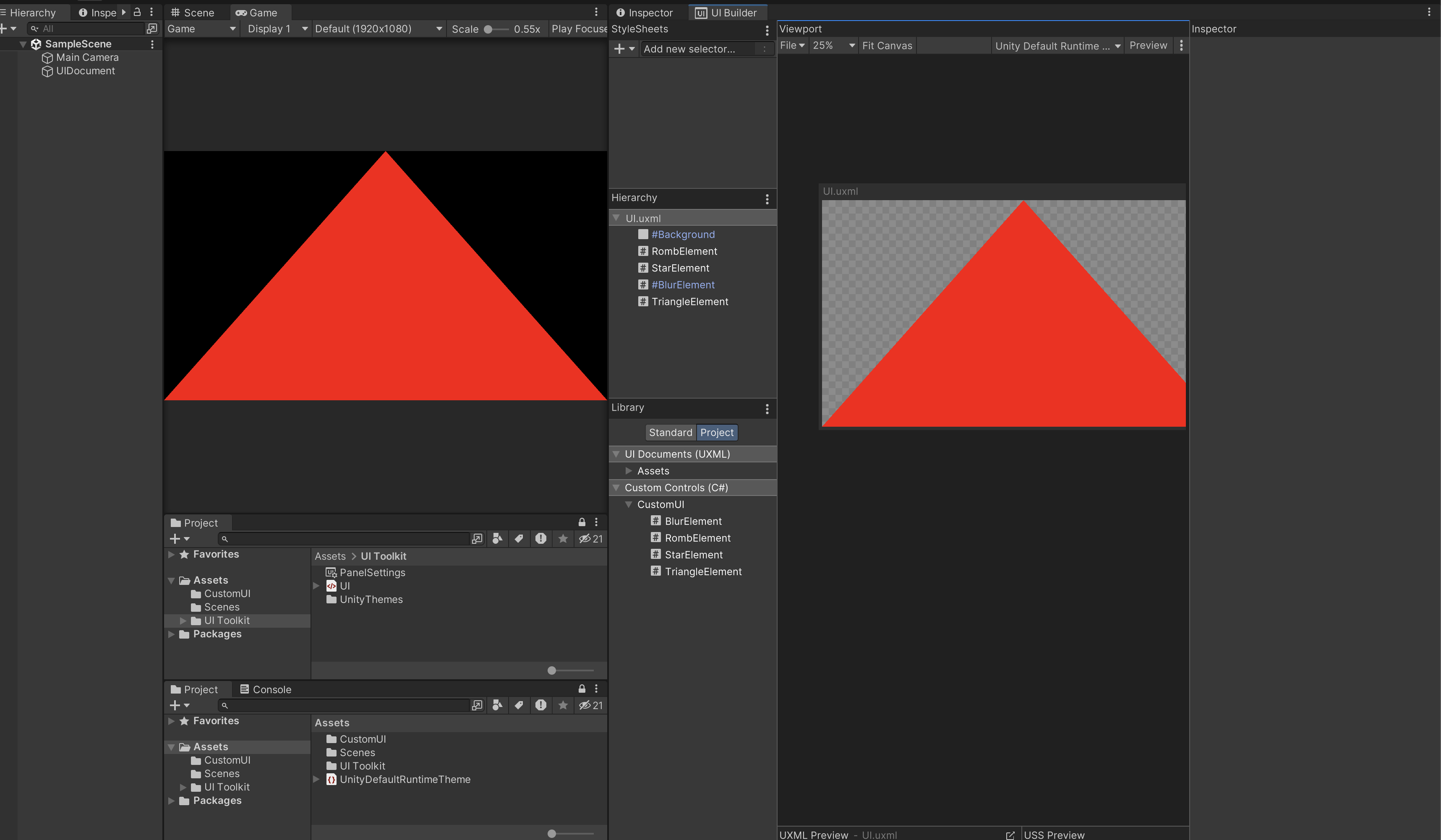Switch to the Console tab
Viewport: 1441px width, 840px height.
coord(266,690)
